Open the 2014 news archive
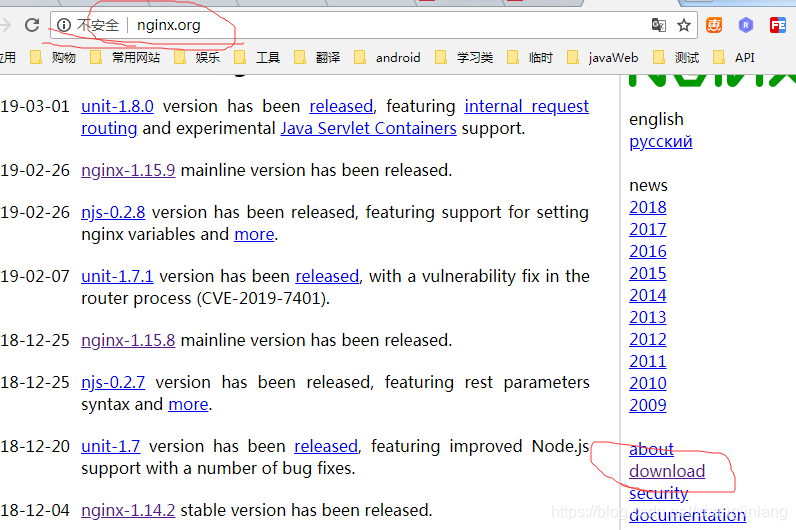 click(x=648, y=295)
